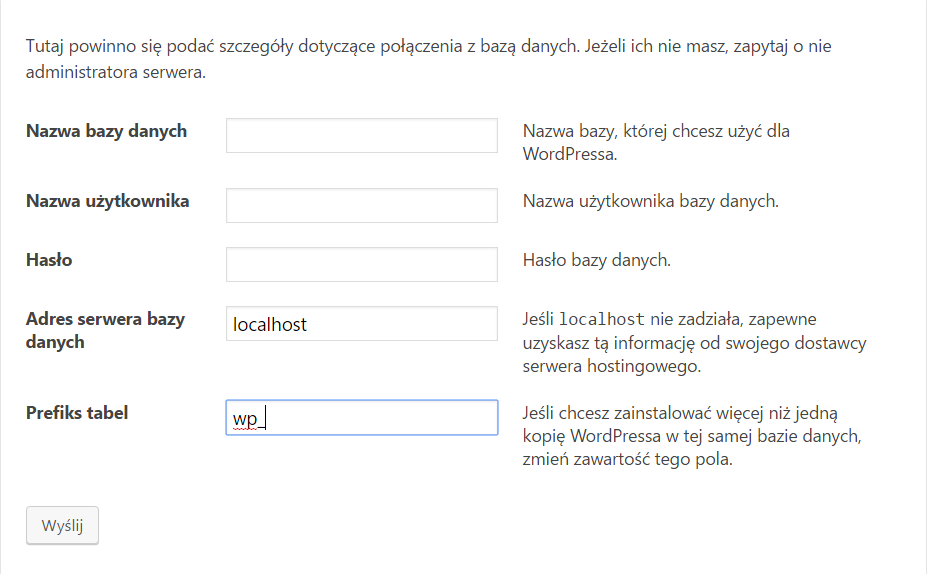Click the bold 'Prefiks tabel' label
The width and height of the screenshot is (927, 574).
(77, 412)
